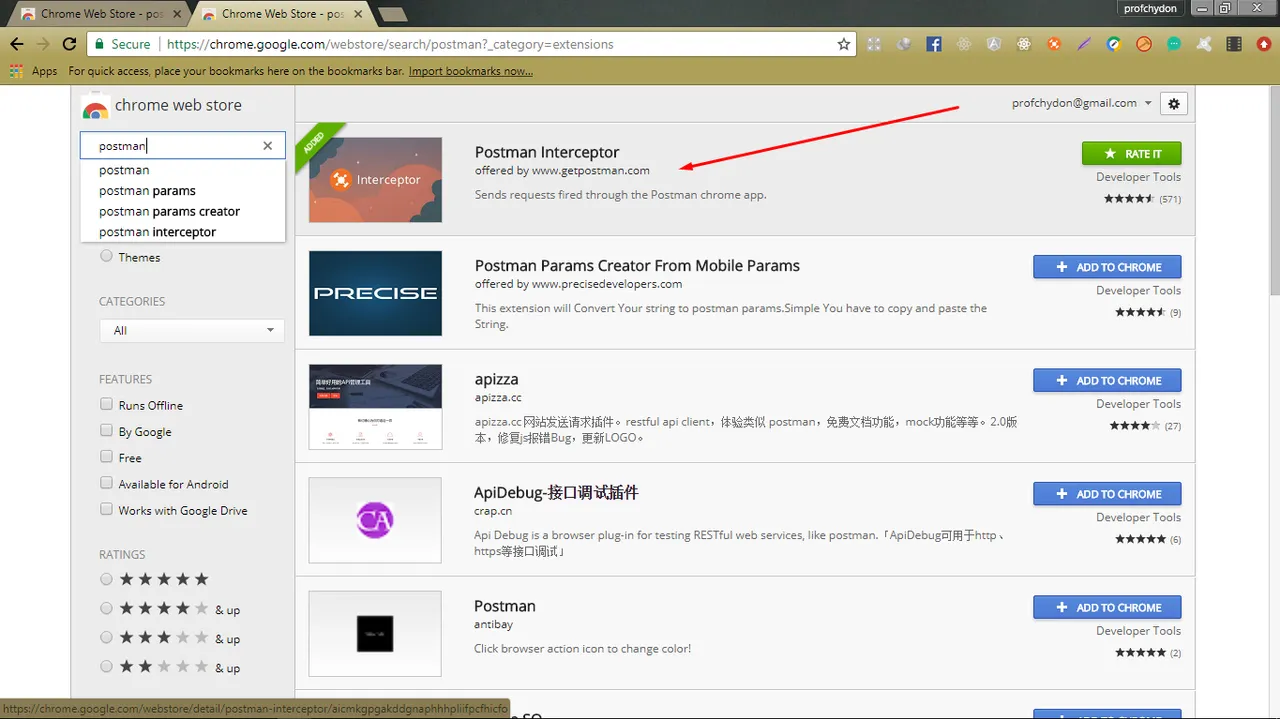Viewport: 1280px width, 719px height.
Task: Select the five-star rating radio button
Action: pyautogui.click(x=106, y=579)
